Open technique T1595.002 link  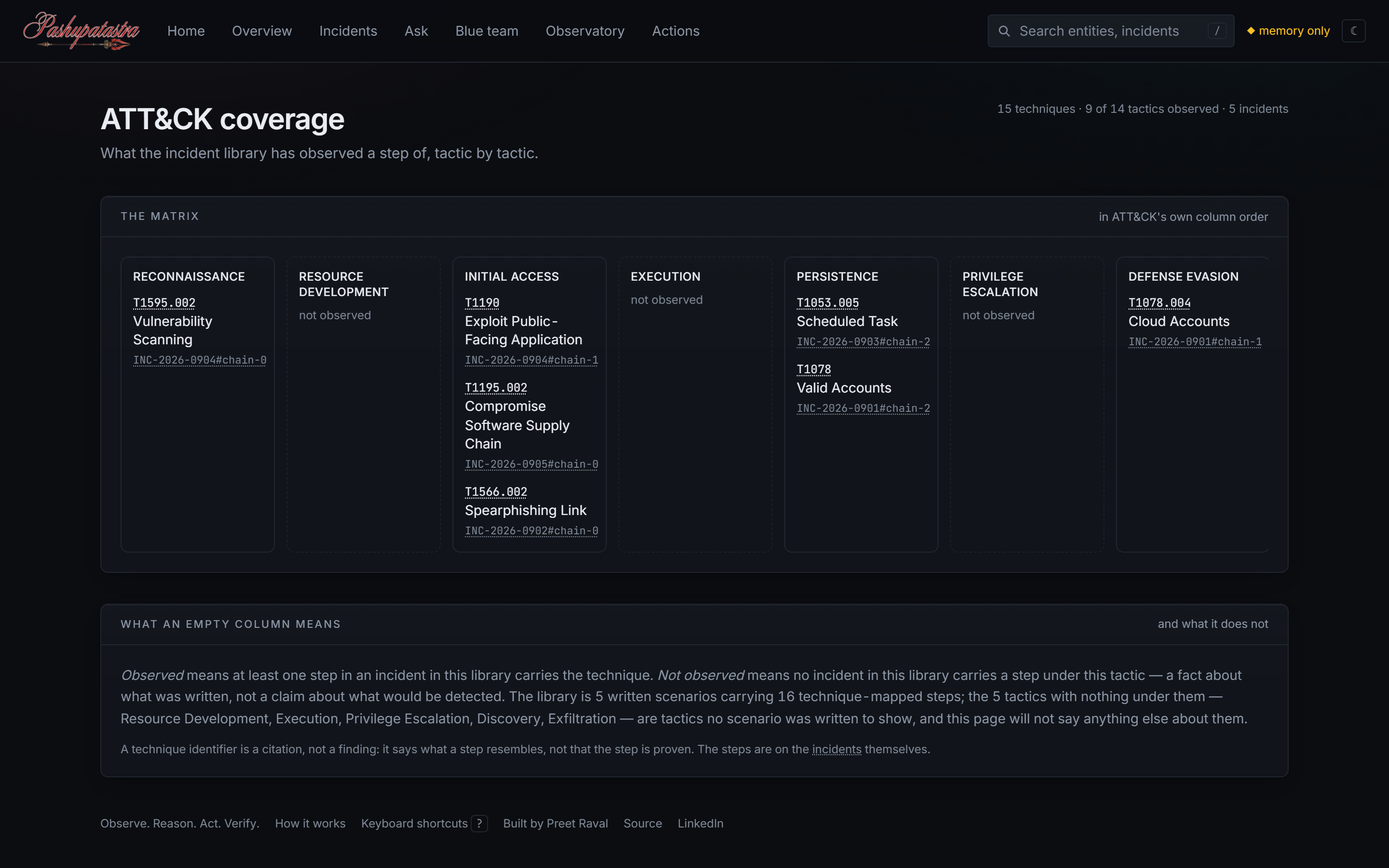point(164,302)
